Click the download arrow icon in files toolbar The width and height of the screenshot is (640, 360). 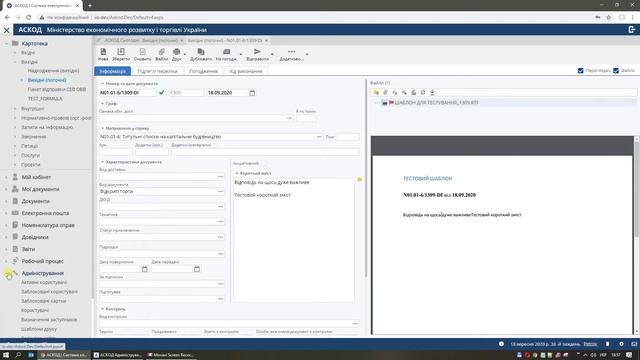click(432, 93)
